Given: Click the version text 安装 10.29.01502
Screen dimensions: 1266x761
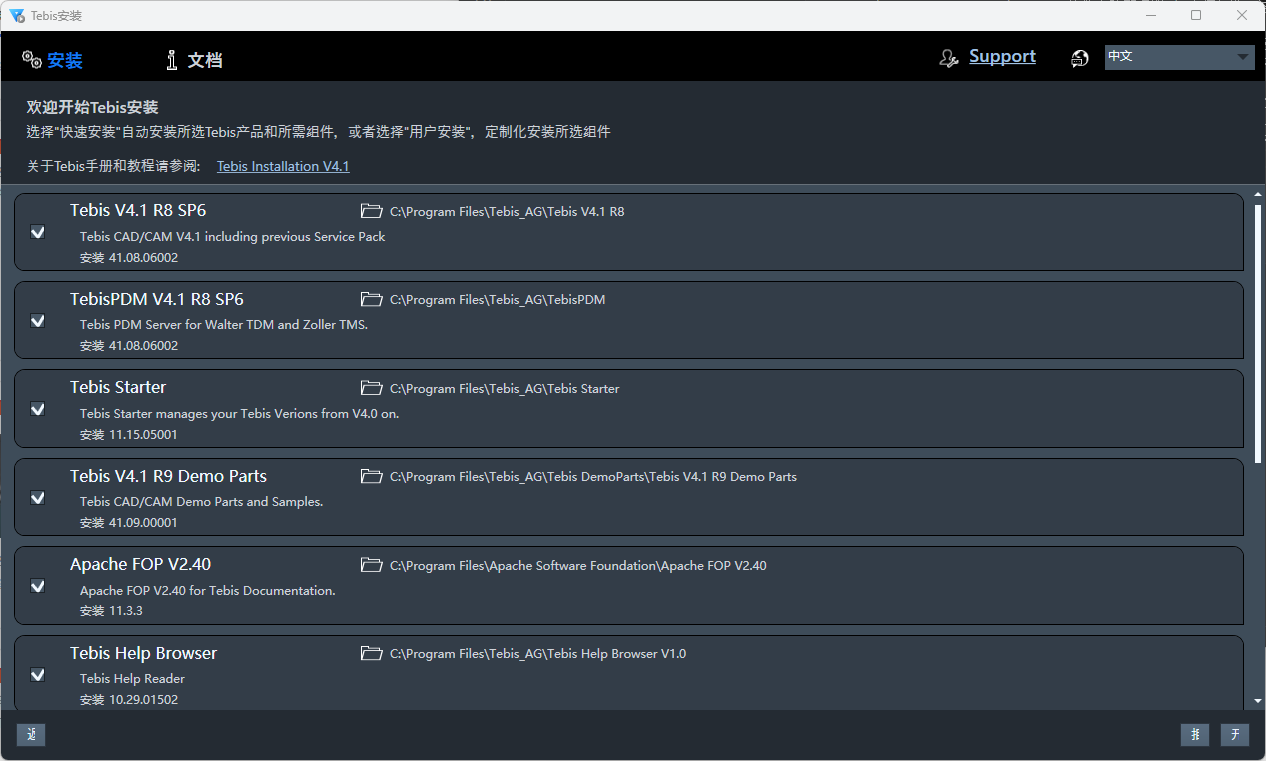Looking at the screenshot, I should (129, 700).
